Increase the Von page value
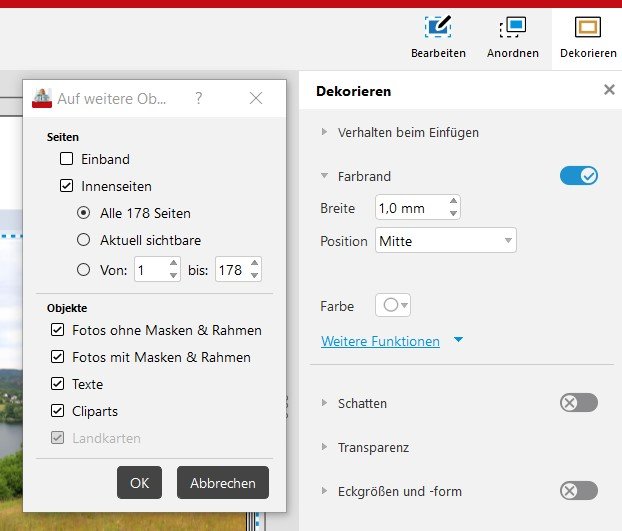Screen dimensions: 622x531 (x=174, y=263)
